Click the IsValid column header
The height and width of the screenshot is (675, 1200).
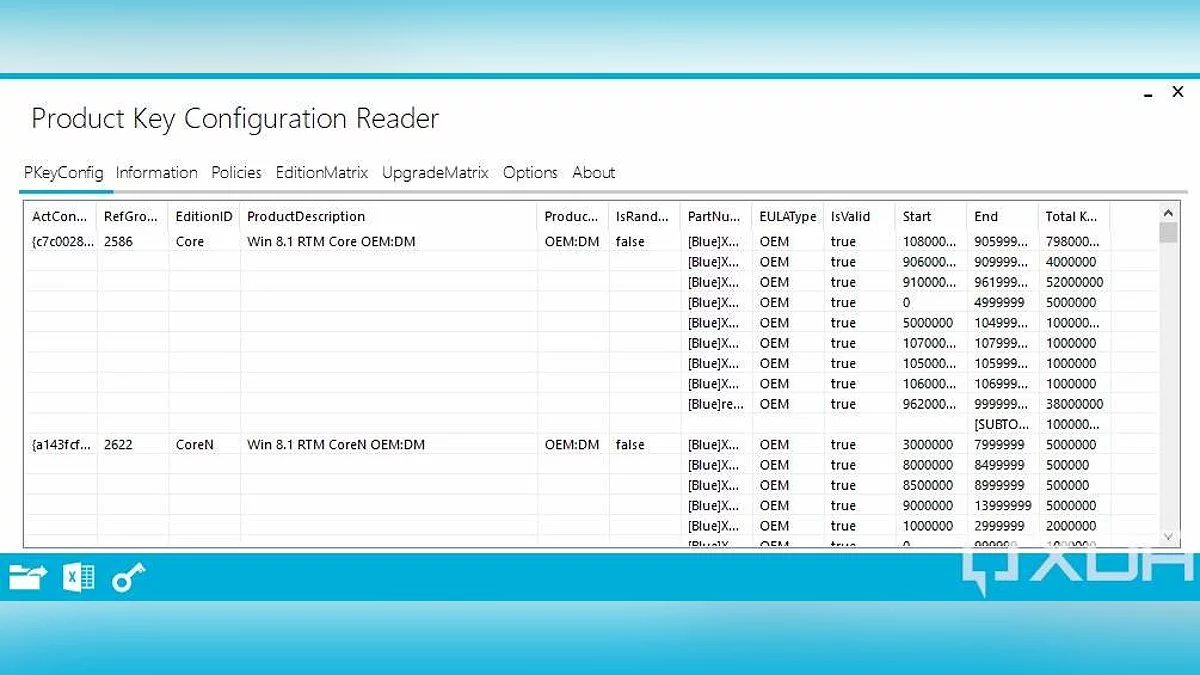[860, 216]
